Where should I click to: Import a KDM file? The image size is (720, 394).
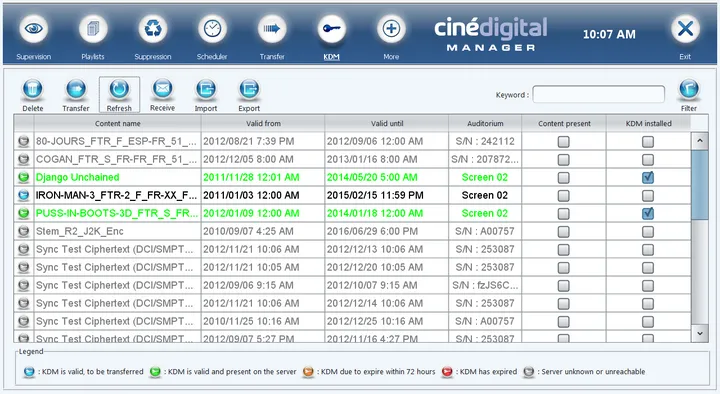206,89
